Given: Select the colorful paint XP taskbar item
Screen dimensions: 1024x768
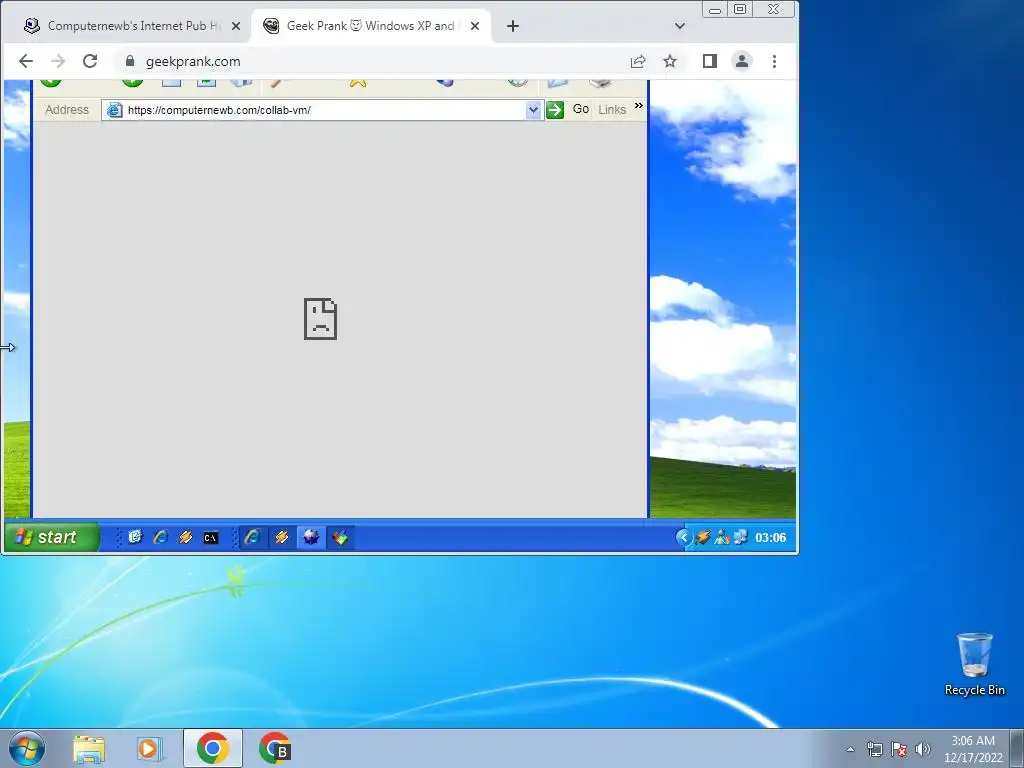Looking at the screenshot, I should [340, 537].
